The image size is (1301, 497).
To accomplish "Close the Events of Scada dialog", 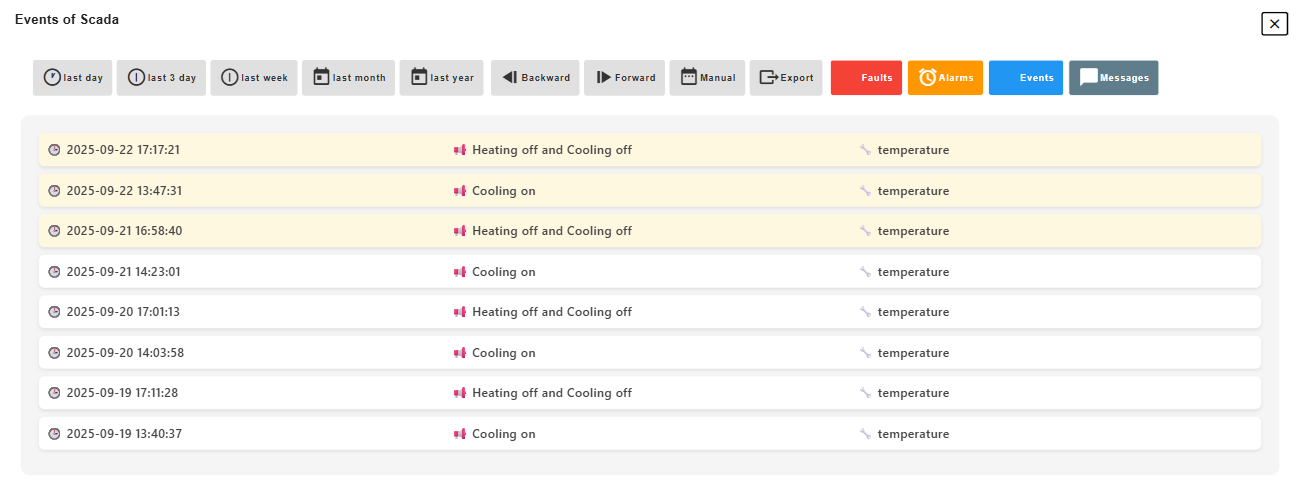I will [x=1274, y=24].
